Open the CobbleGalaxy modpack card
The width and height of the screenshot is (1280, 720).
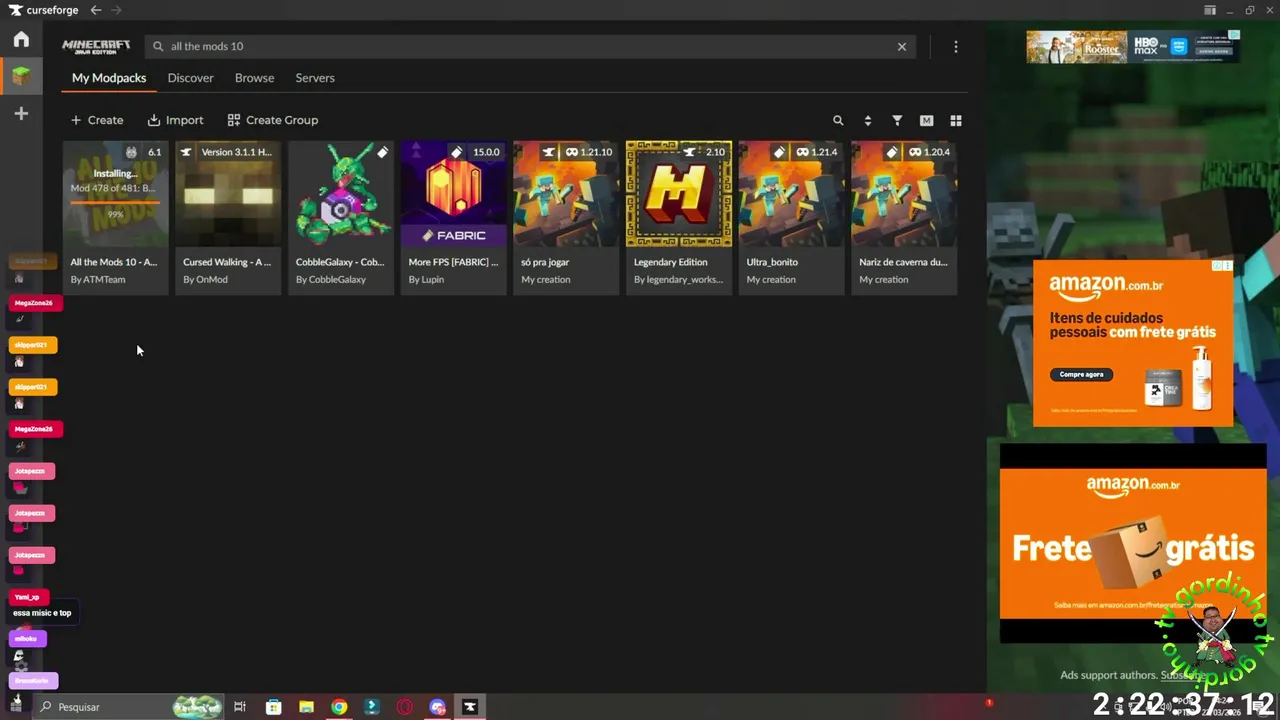[341, 217]
